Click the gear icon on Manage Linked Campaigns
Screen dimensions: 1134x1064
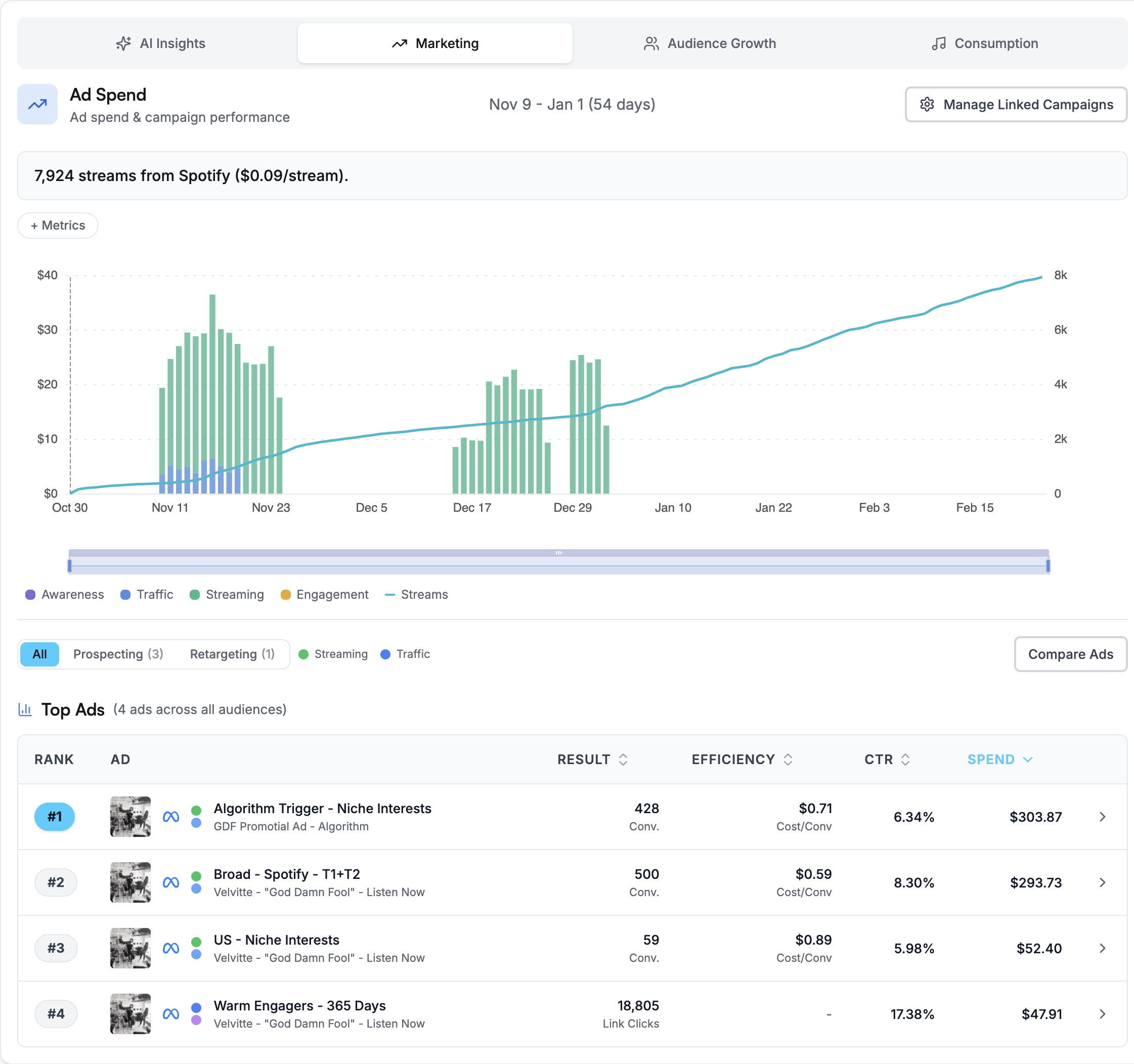pyautogui.click(x=927, y=104)
